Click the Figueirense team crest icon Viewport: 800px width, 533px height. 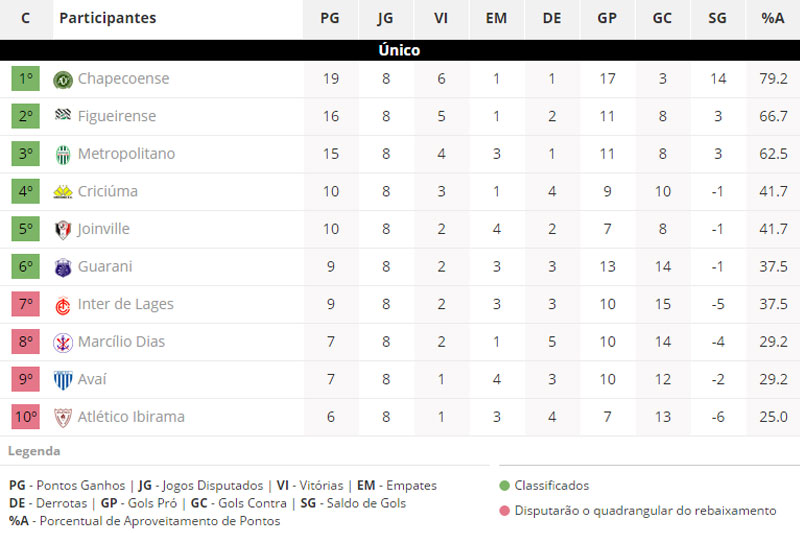coord(63,116)
